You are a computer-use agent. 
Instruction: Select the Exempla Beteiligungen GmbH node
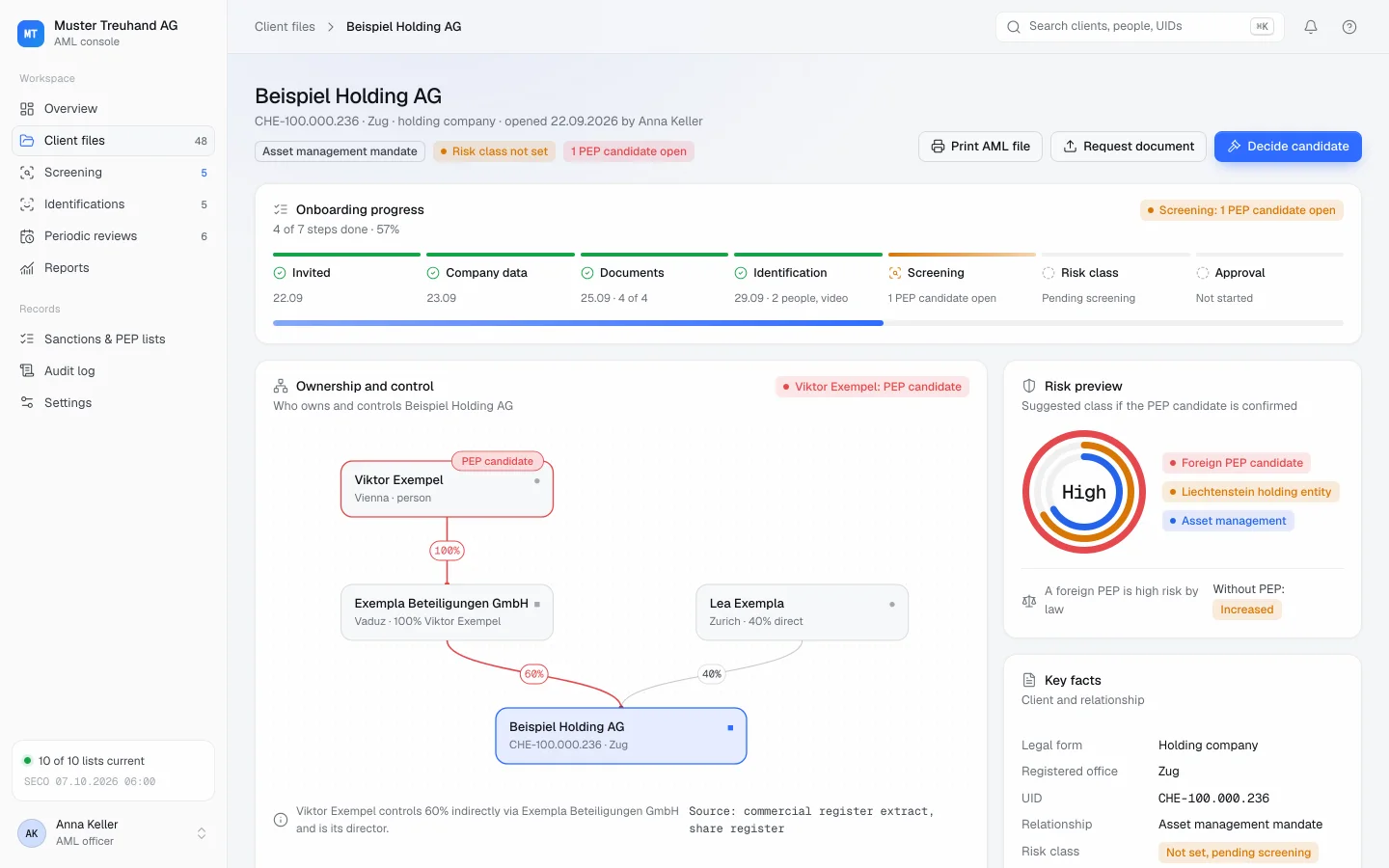click(447, 612)
